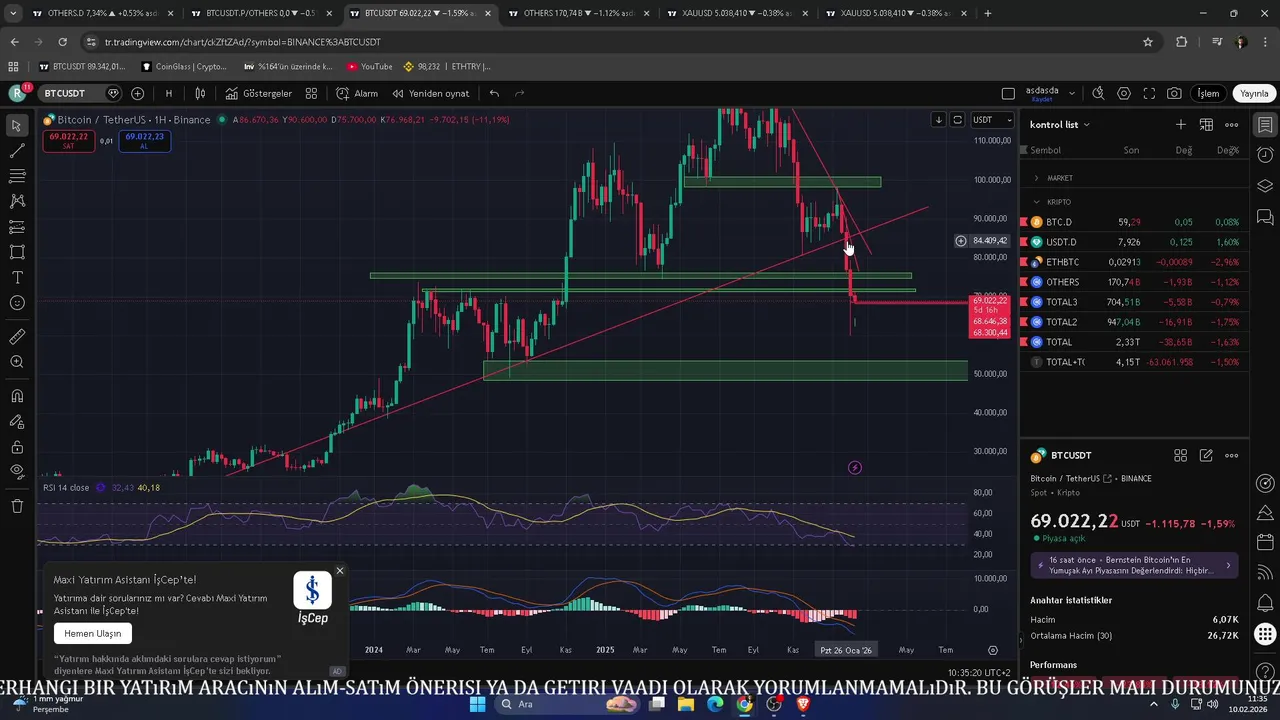Select ETHBTC row in watchlist

point(1134,262)
